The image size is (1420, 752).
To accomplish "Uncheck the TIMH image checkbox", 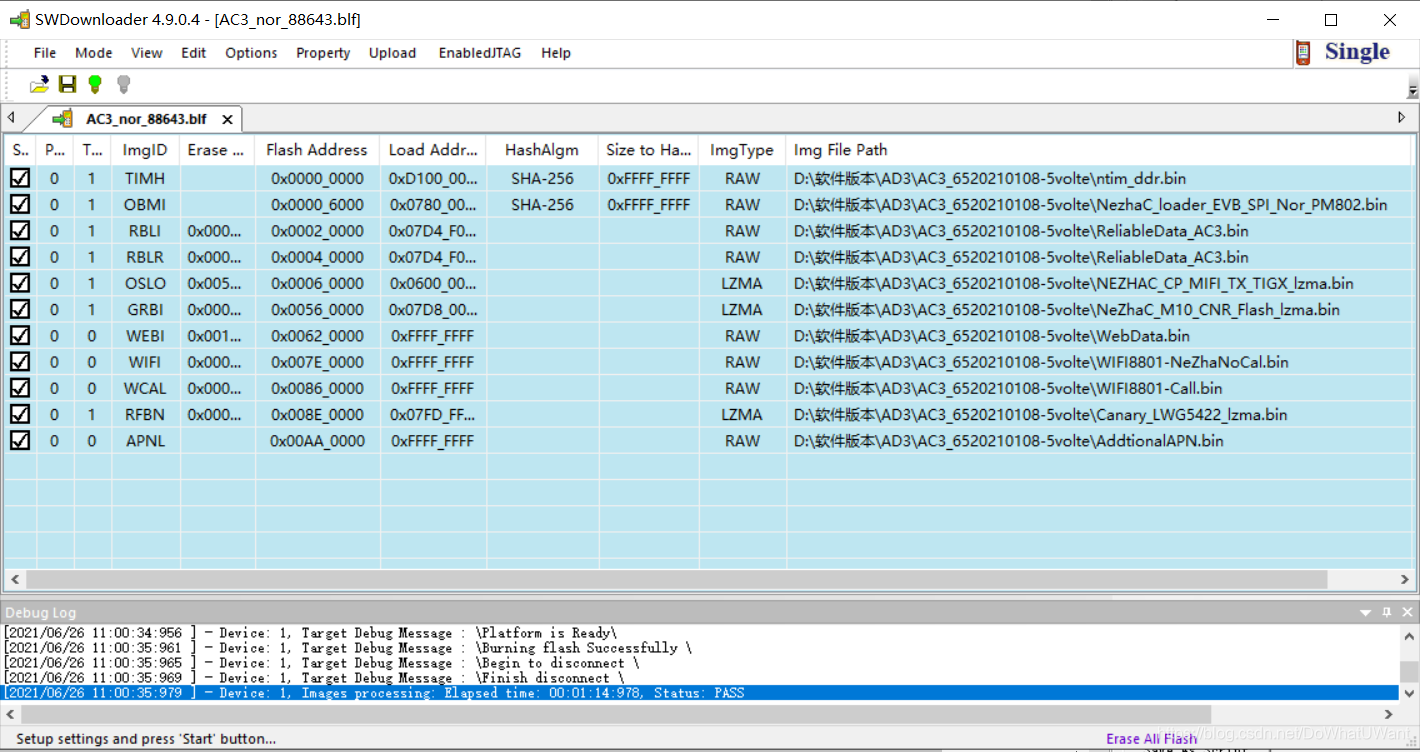I will [19, 178].
